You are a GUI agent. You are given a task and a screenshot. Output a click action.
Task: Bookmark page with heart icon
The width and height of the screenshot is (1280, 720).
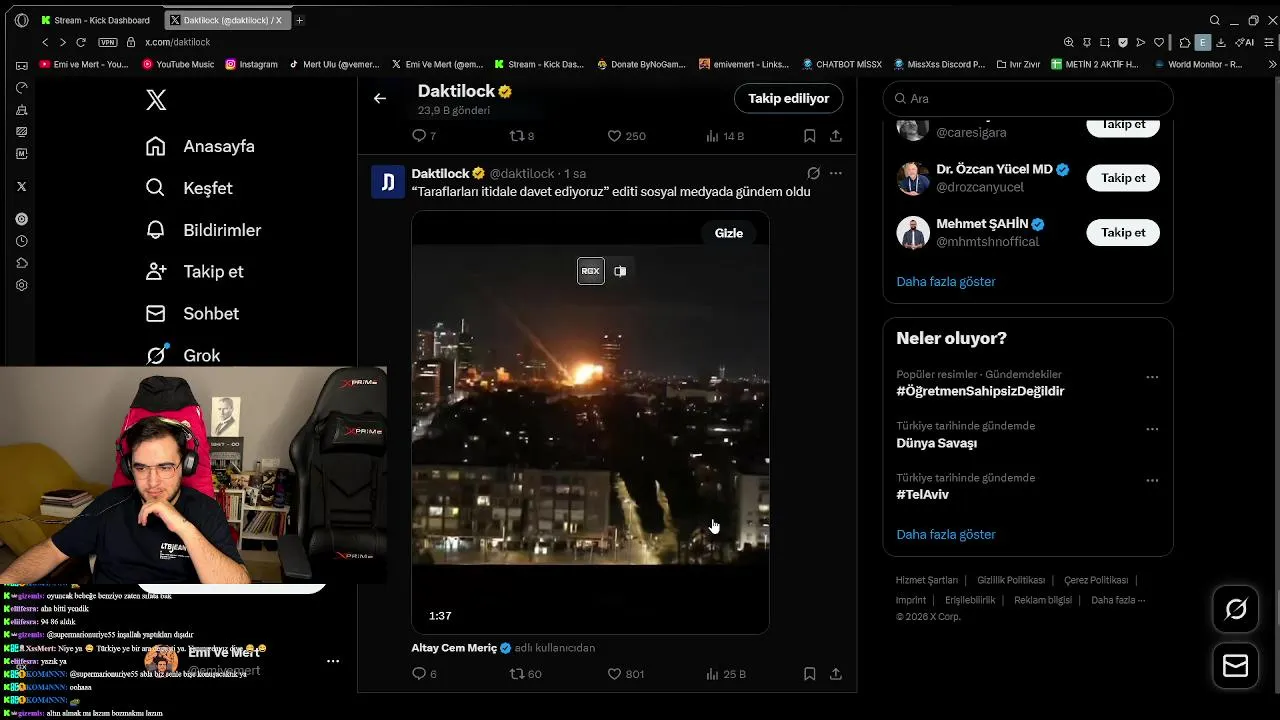1159,42
